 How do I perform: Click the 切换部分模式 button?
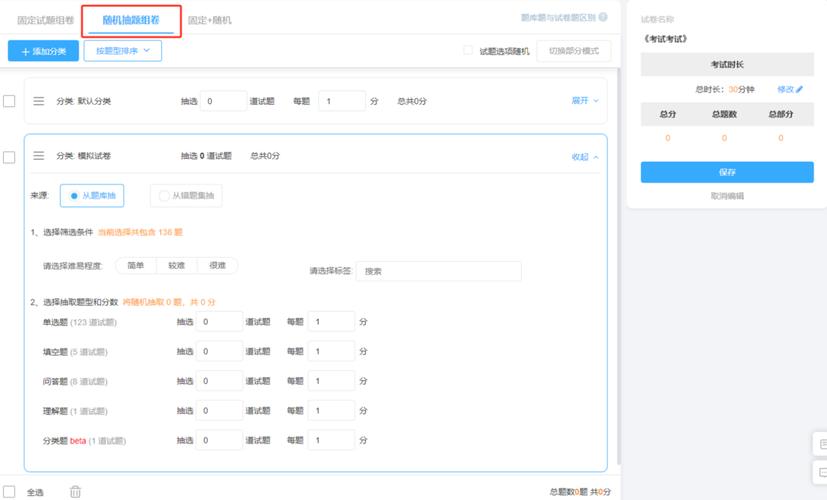[x=574, y=51]
